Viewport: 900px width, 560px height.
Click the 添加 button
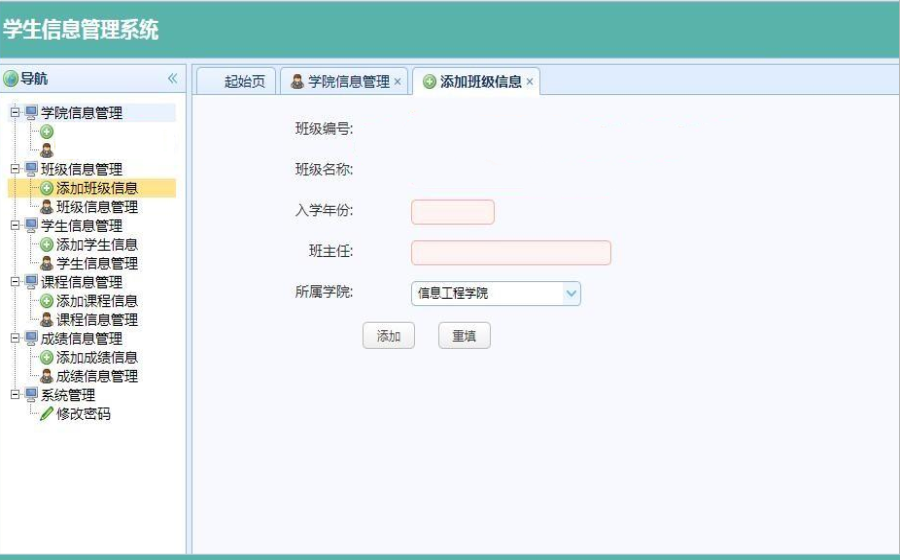[x=389, y=336]
